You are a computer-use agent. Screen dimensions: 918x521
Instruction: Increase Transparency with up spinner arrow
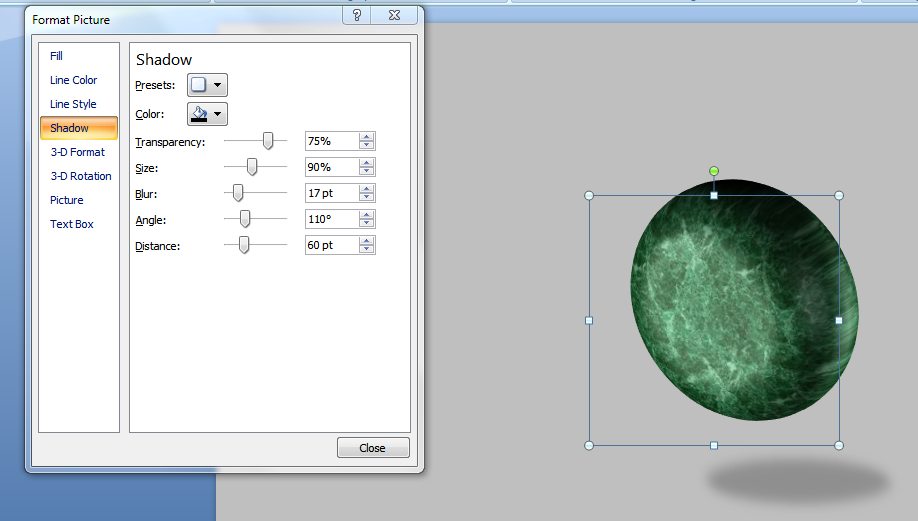(x=366, y=137)
